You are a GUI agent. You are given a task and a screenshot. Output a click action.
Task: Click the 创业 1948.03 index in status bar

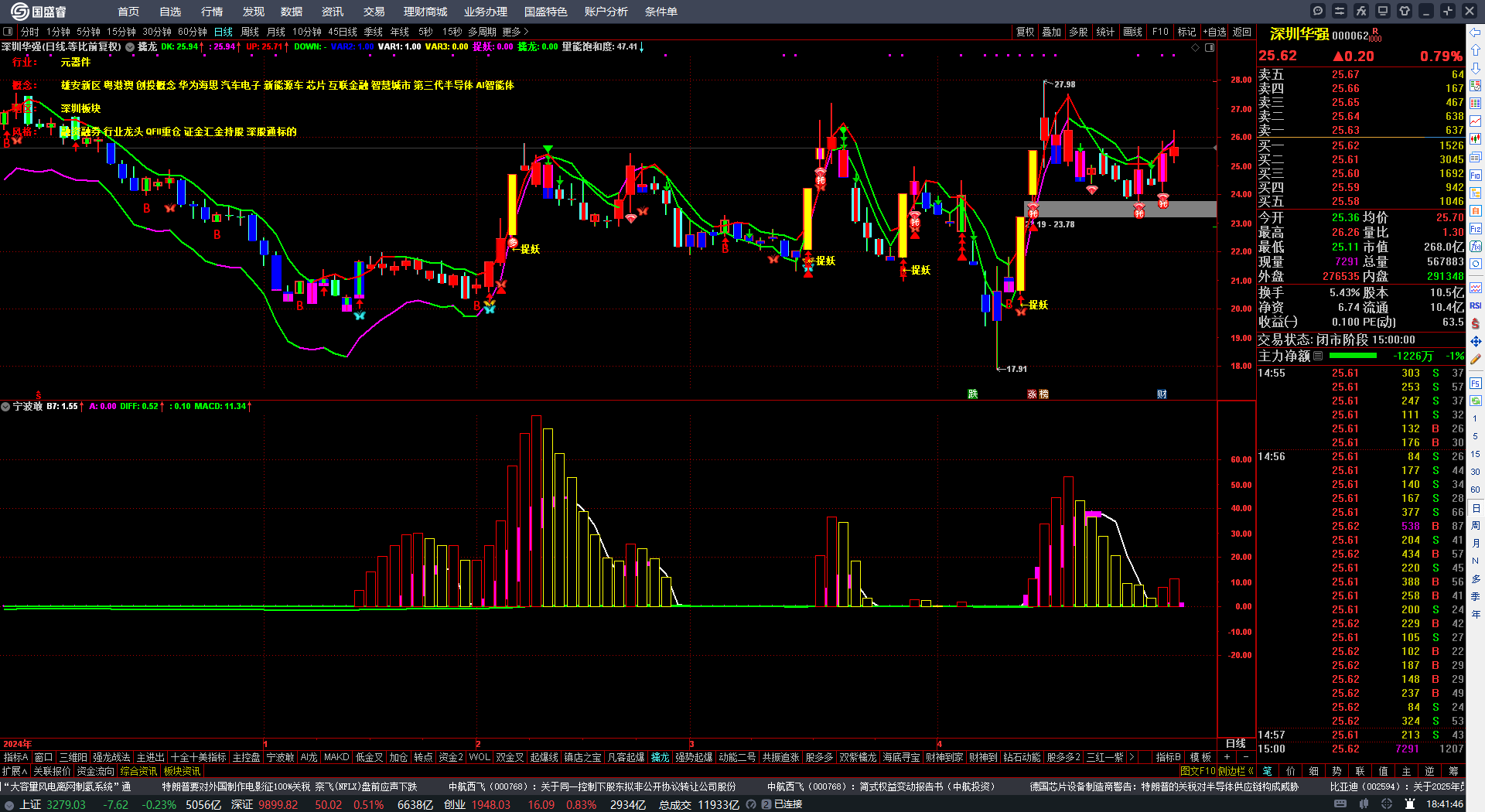point(477,804)
